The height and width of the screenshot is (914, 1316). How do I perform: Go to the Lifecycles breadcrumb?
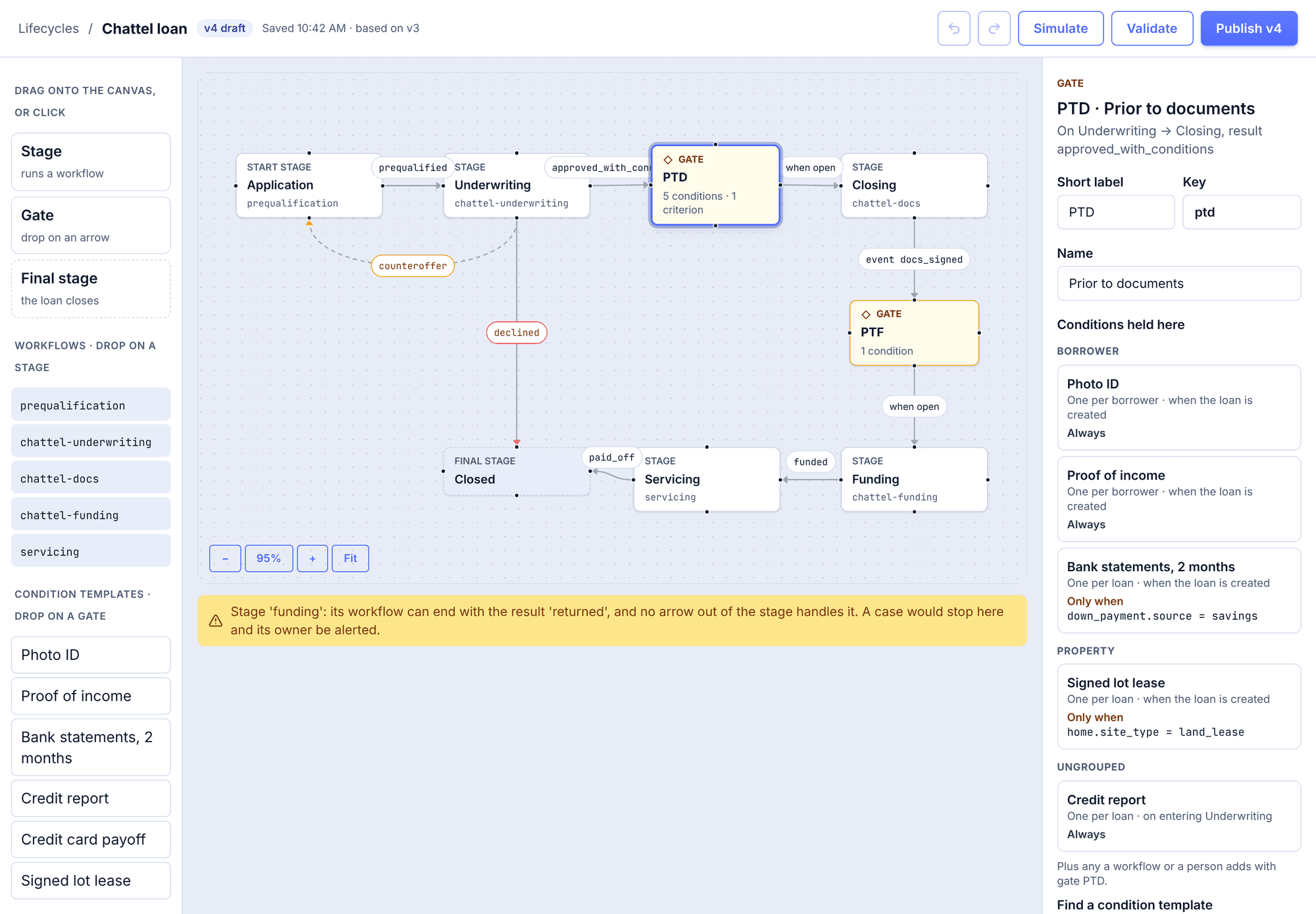coord(48,28)
